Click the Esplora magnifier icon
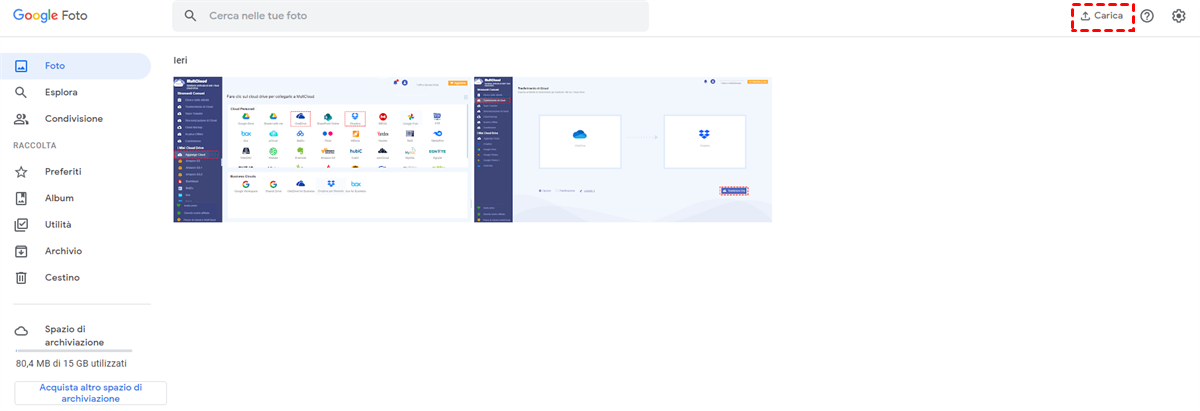 click(x=21, y=92)
